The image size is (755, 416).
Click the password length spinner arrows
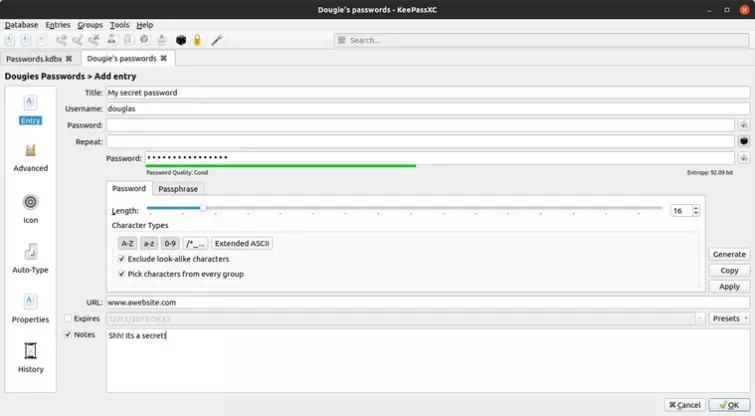[696, 211]
